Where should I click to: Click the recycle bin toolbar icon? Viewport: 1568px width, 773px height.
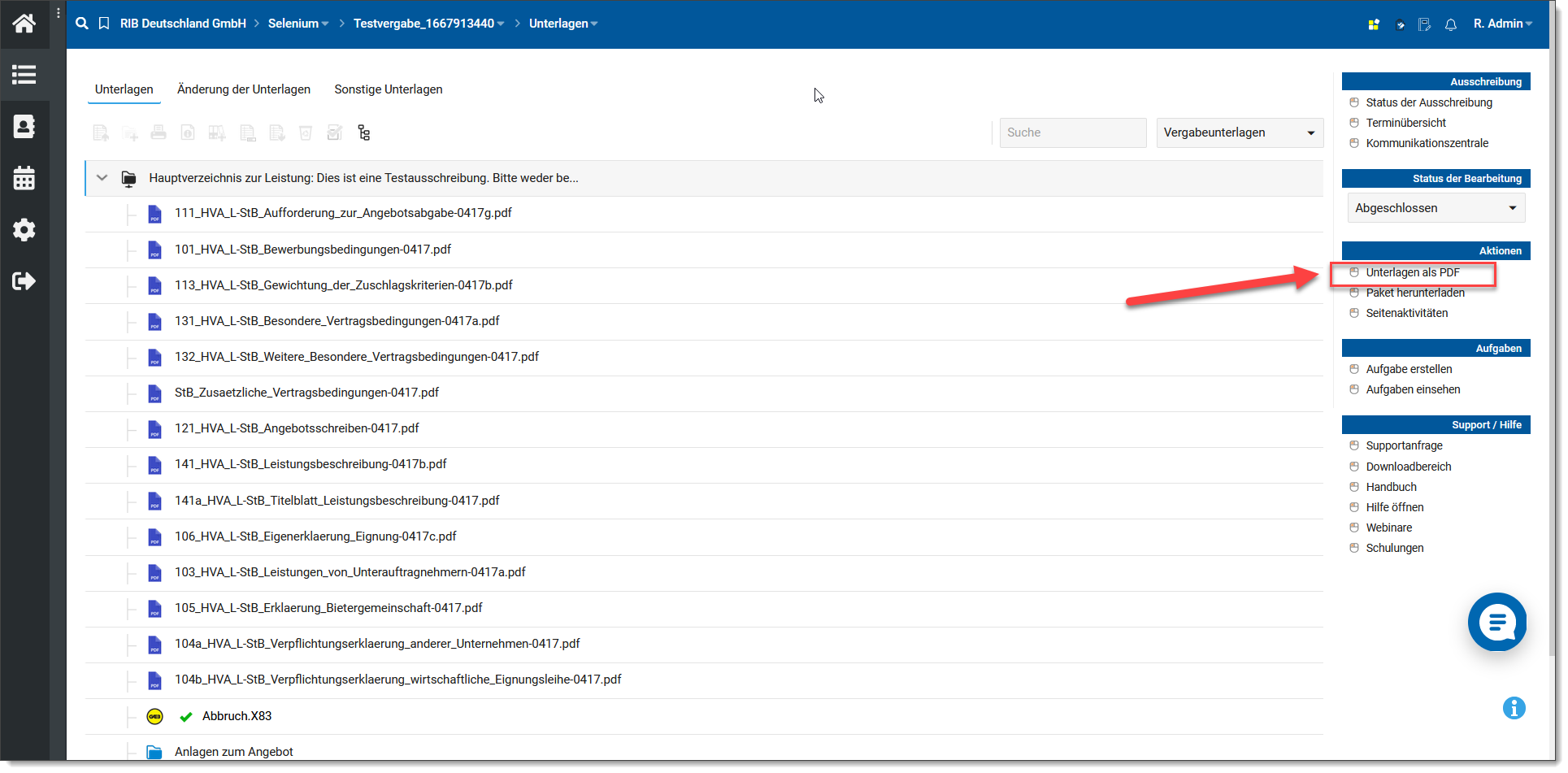tap(306, 132)
